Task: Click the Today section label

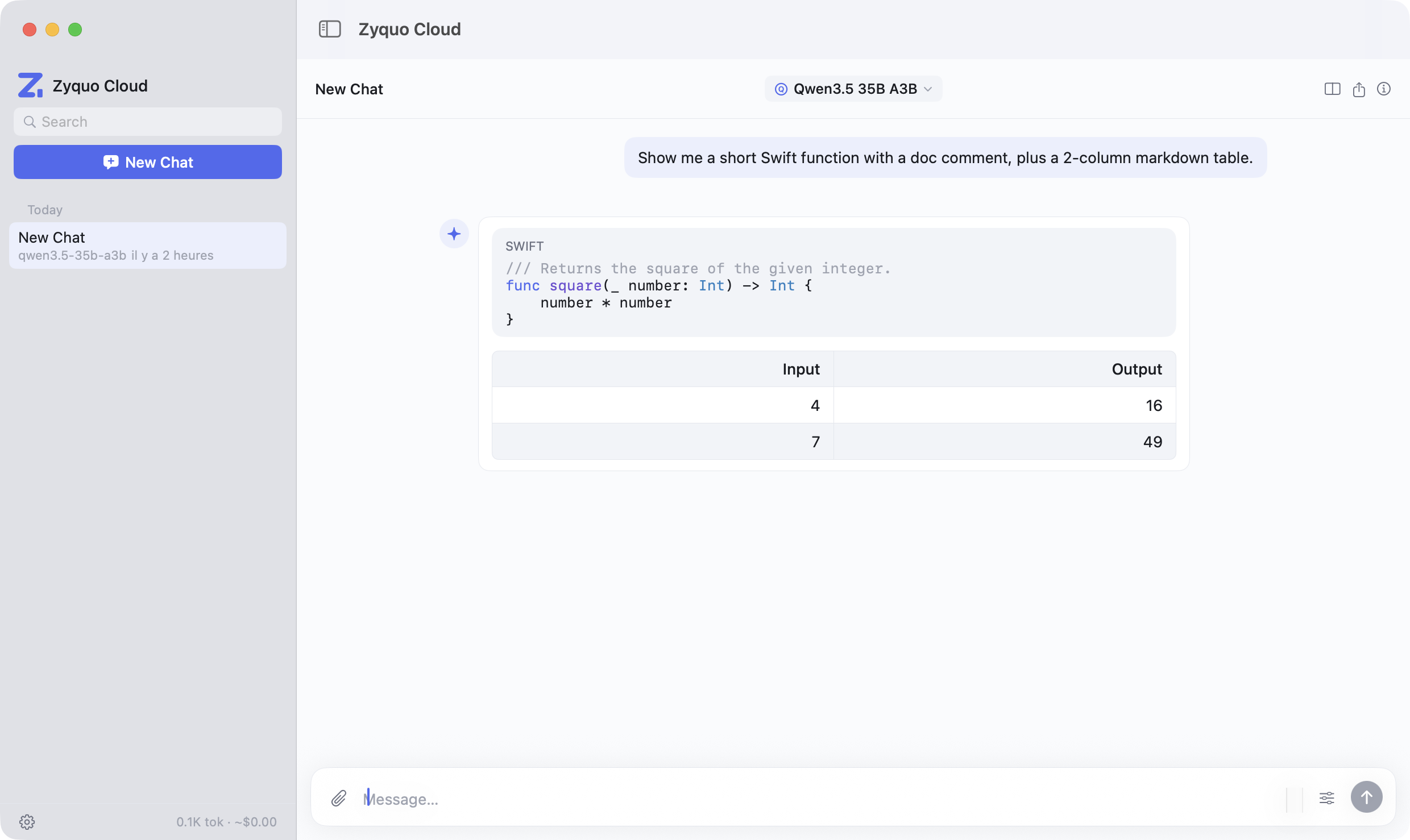Action: (45, 210)
